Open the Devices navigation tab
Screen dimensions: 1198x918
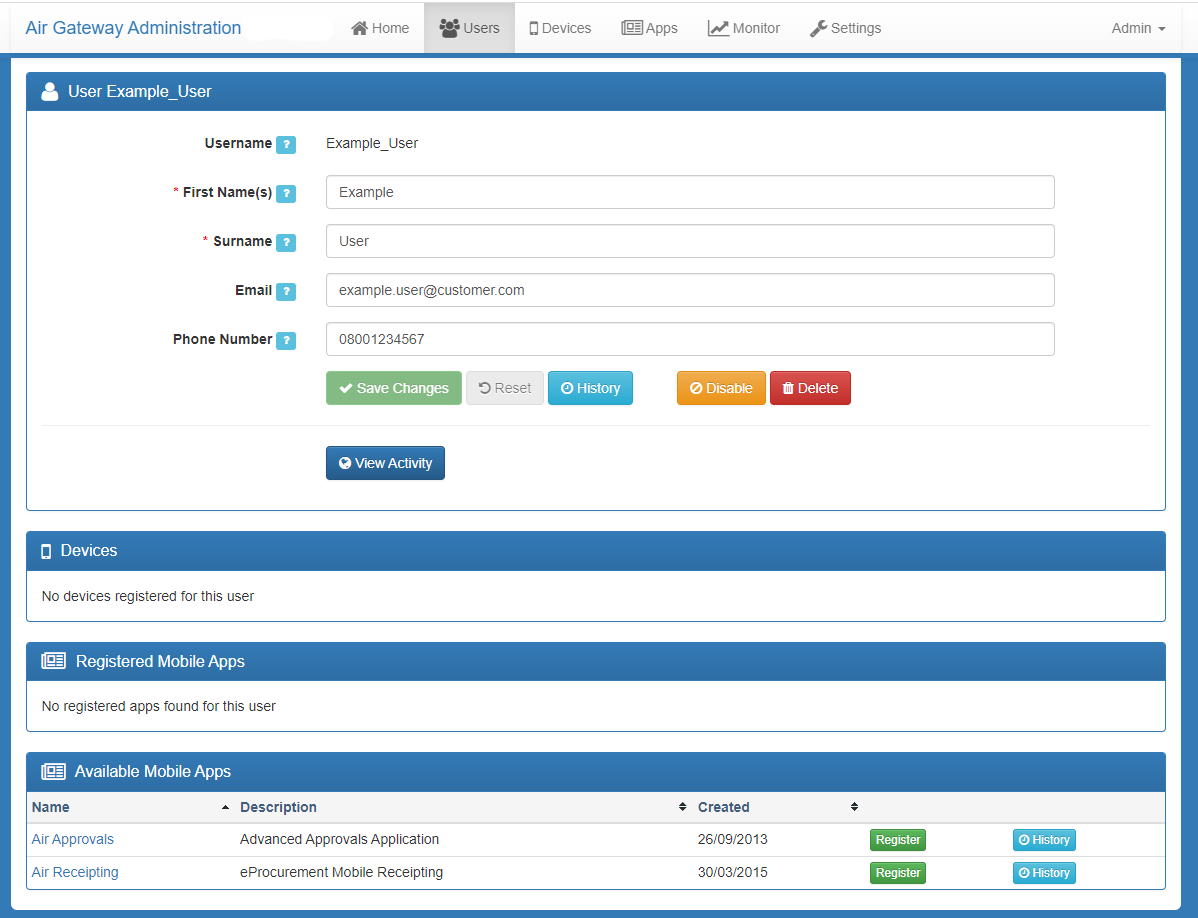[x=560, y=28]
